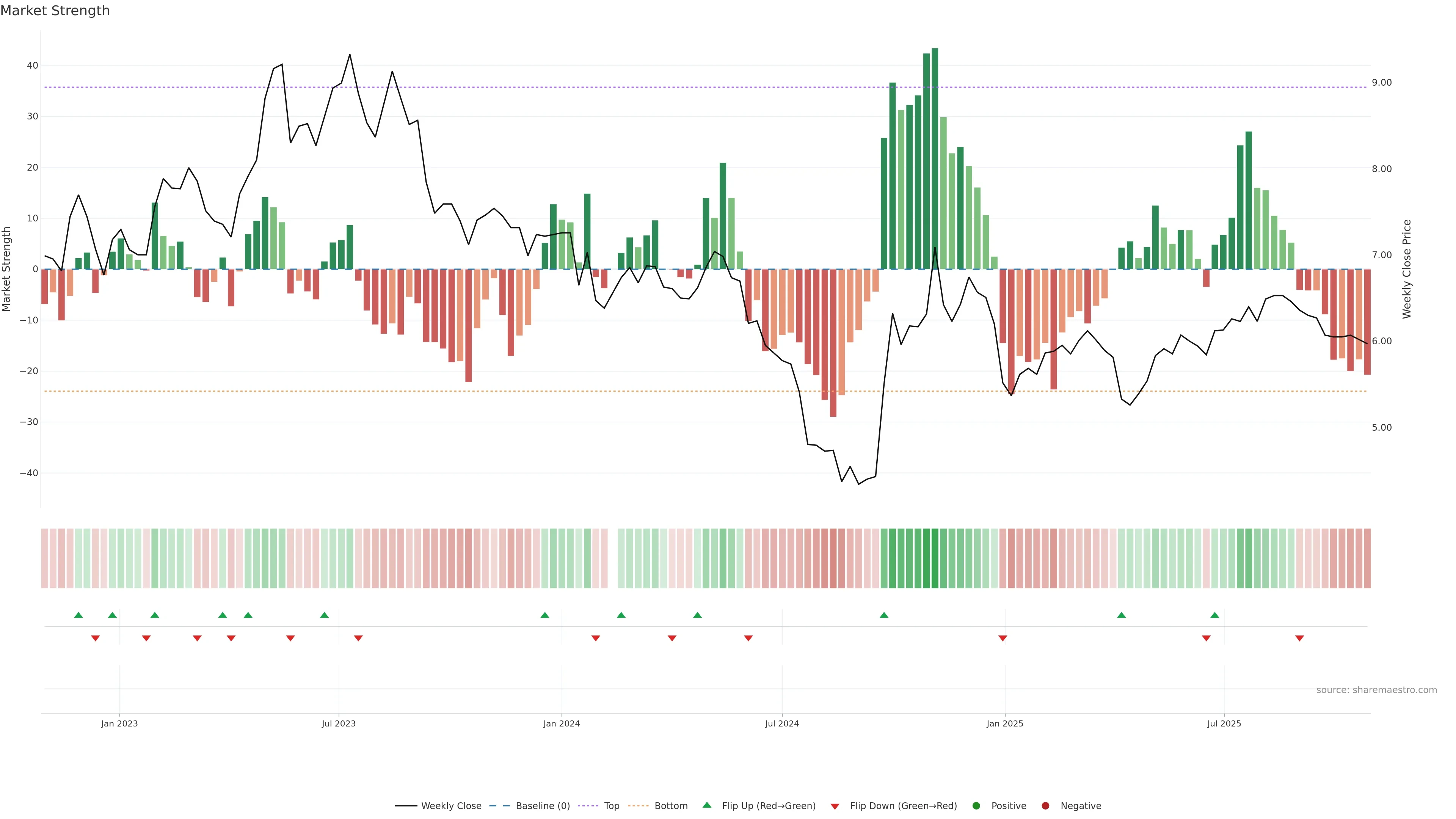Click the Jan 2023 x-axis label
This screenshot has width=1456, height=819.
pos(119,723)
